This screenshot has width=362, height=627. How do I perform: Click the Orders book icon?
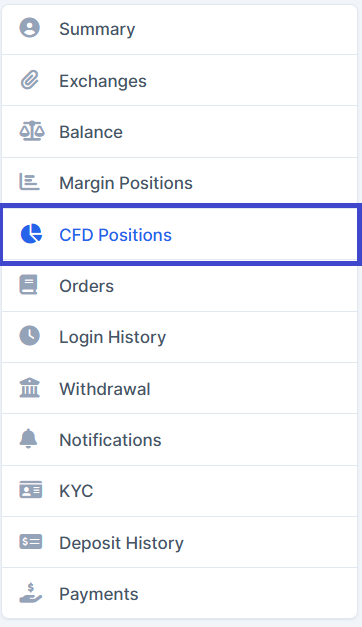point(29,285)
